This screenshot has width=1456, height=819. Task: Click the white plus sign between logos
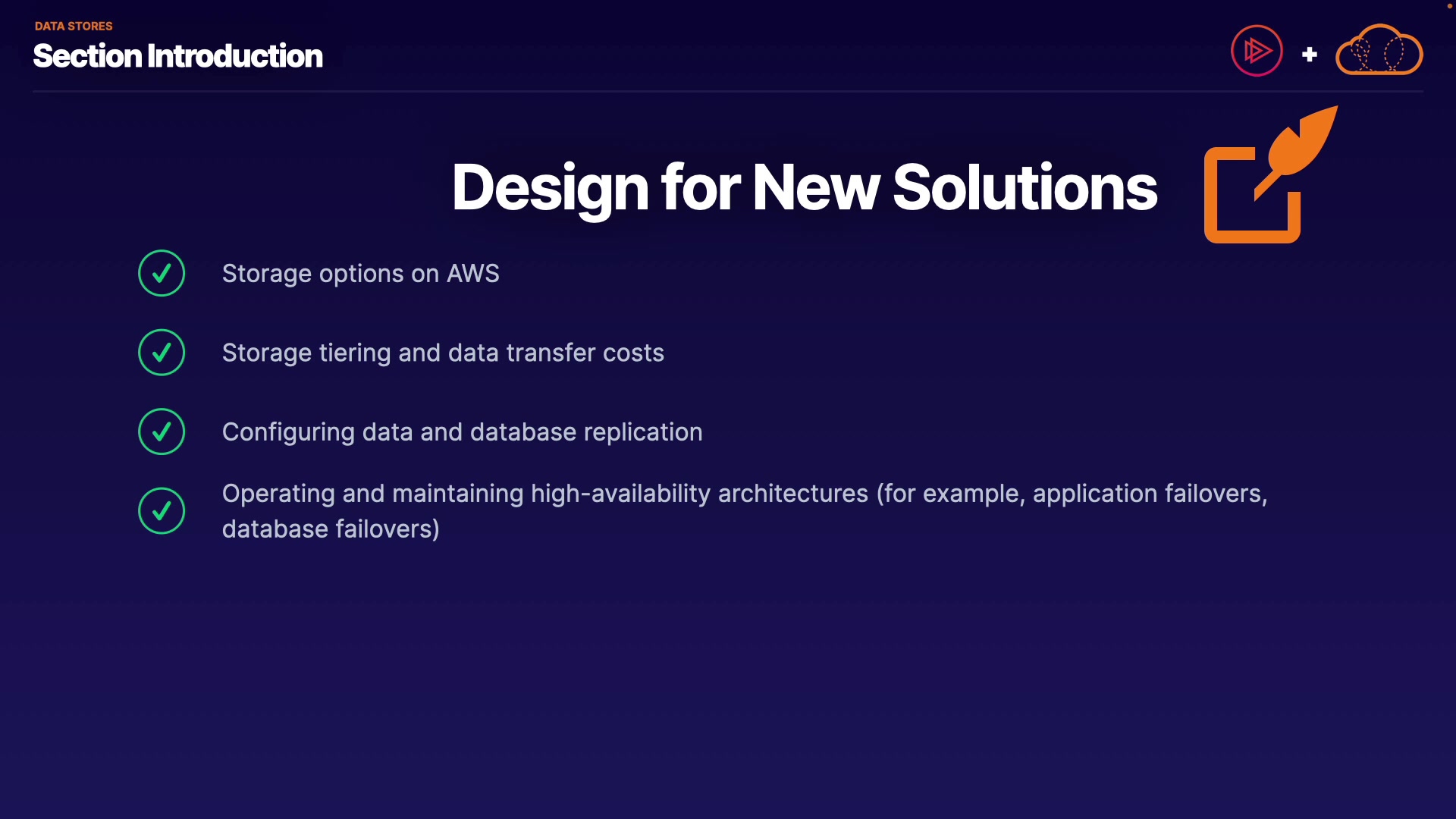tap(1309, 55)
